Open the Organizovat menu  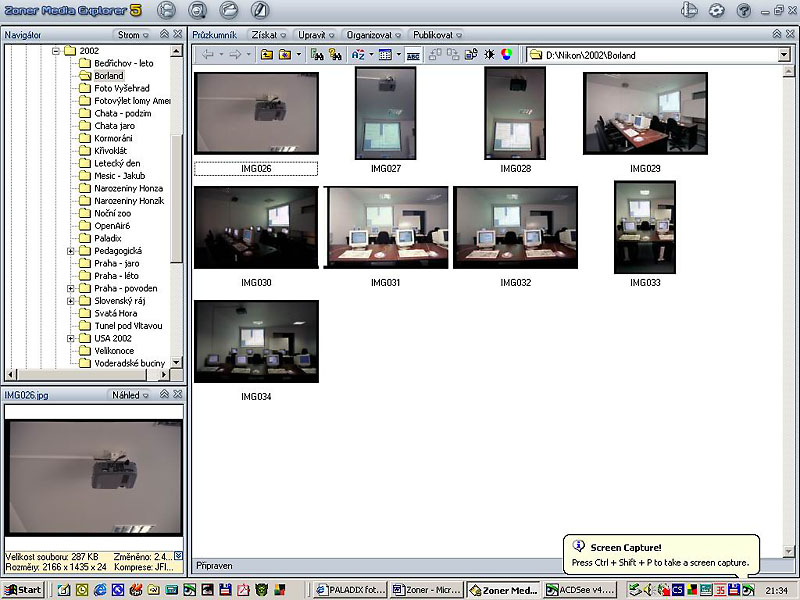373,35
